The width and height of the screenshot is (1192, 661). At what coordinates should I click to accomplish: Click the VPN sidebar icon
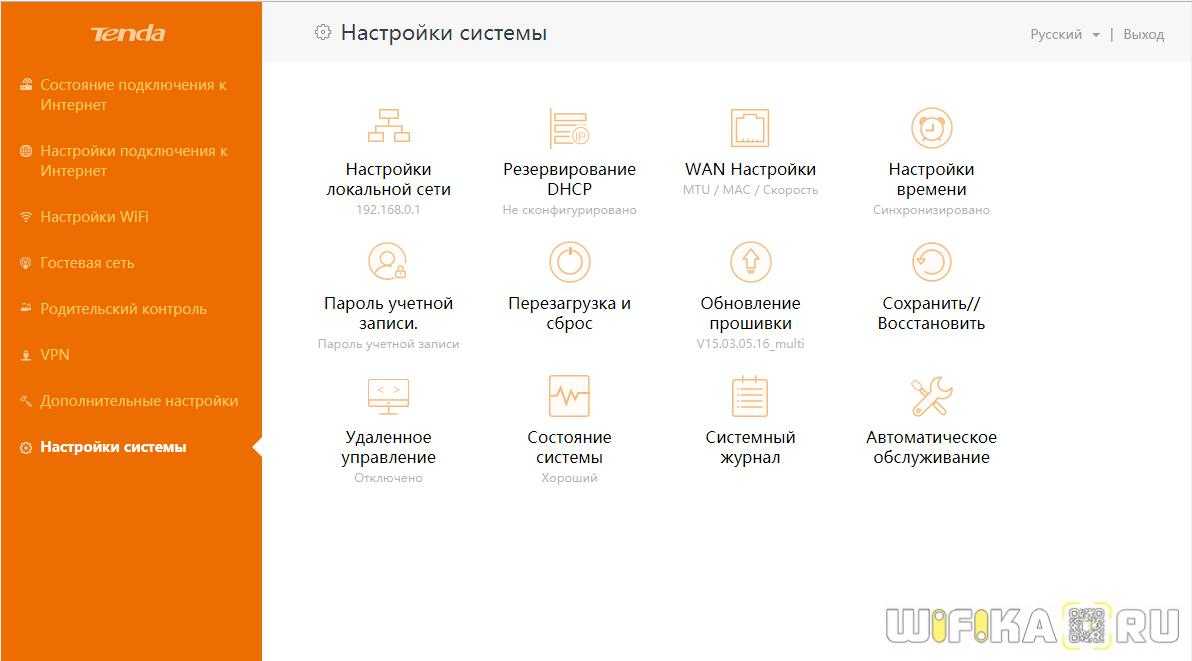click(x=26, y=355)
